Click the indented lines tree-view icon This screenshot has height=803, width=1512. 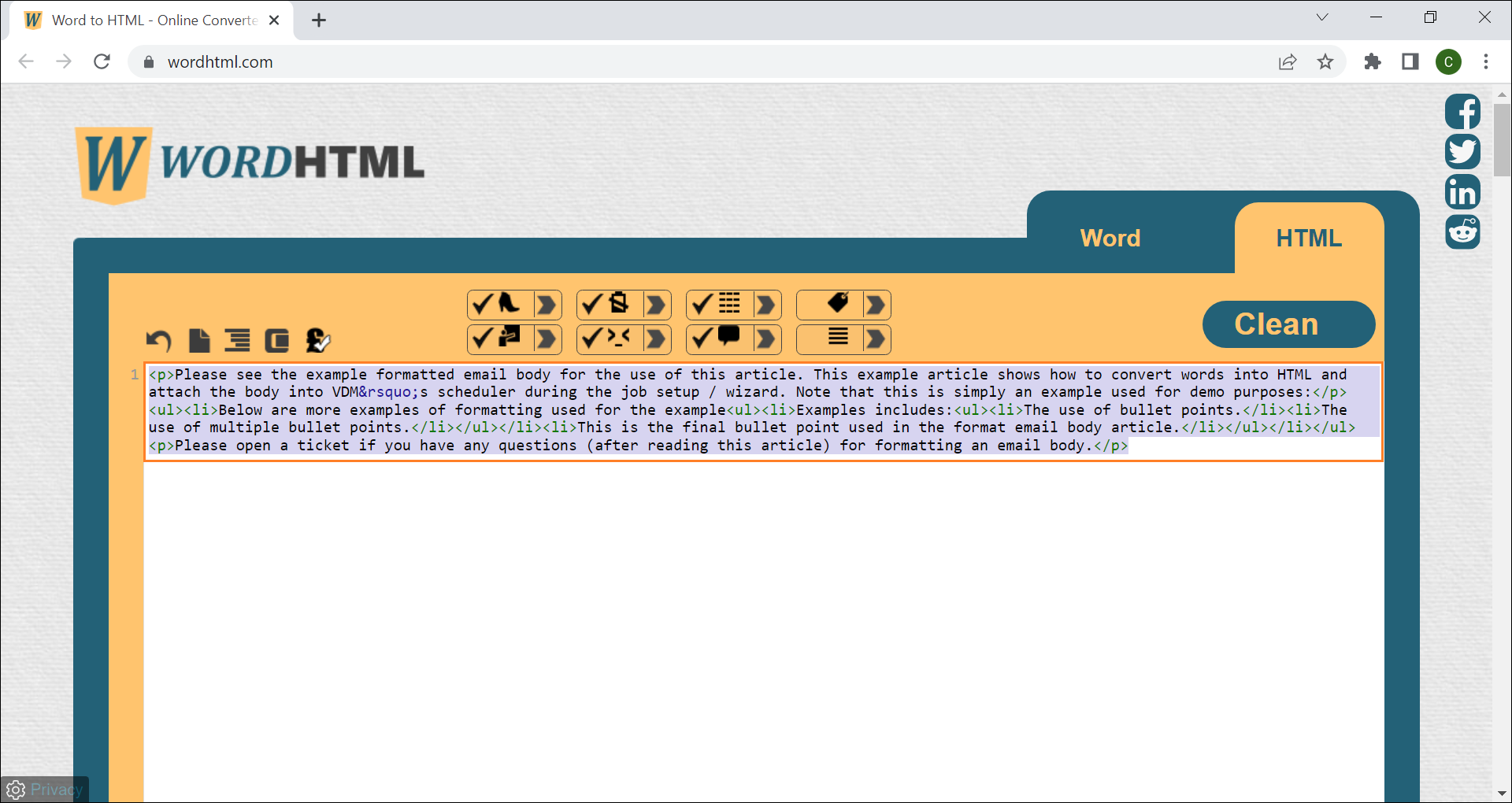click(237, 340)
